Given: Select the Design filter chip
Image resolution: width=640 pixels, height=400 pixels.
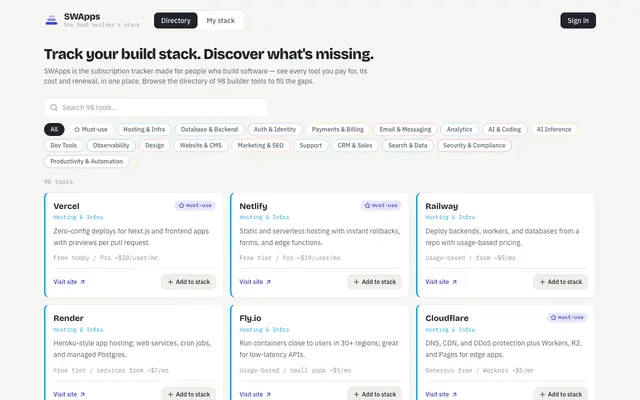Looking at the screenshot, I should pos(155,145).
